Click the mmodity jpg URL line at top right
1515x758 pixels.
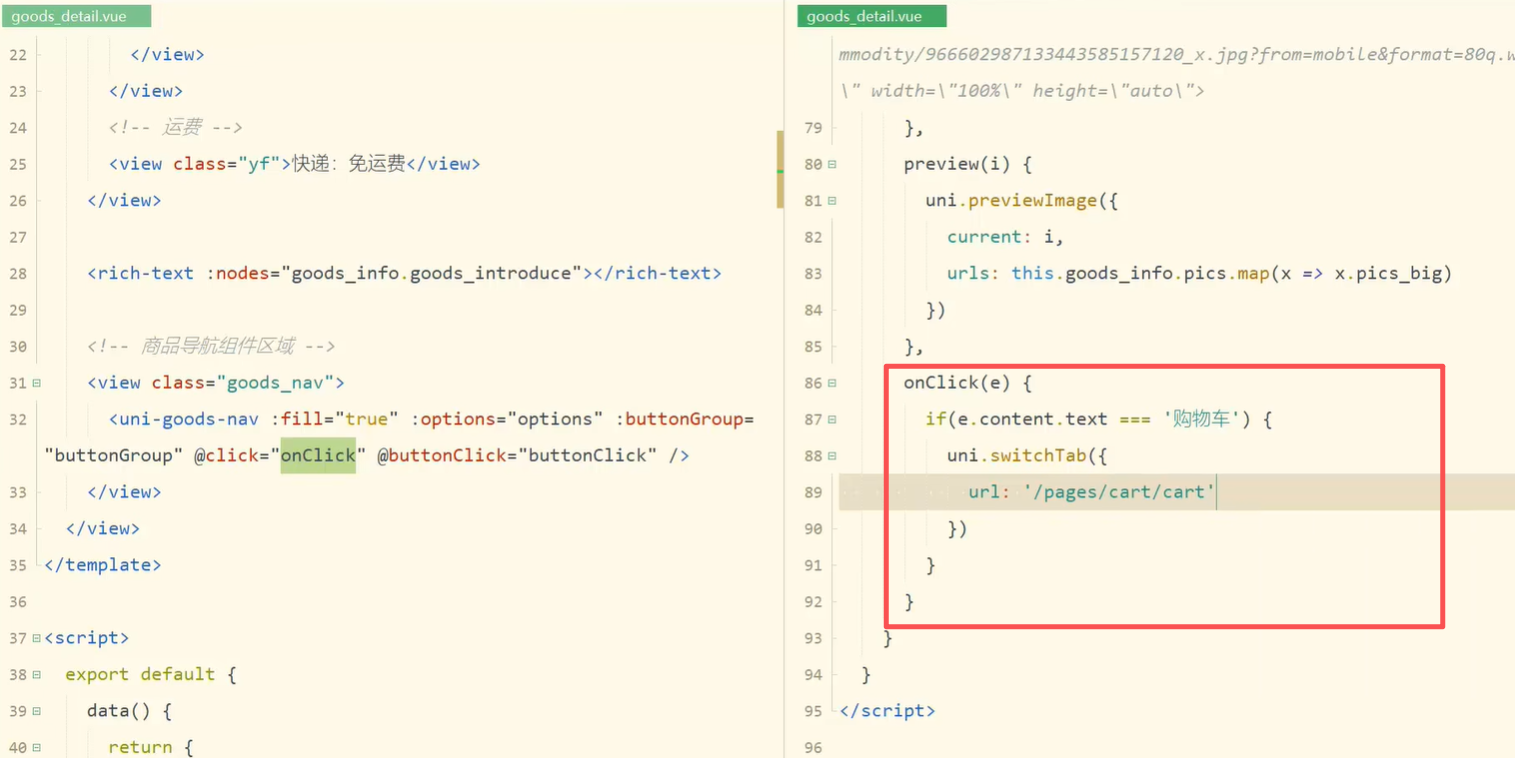[1176, 55]
